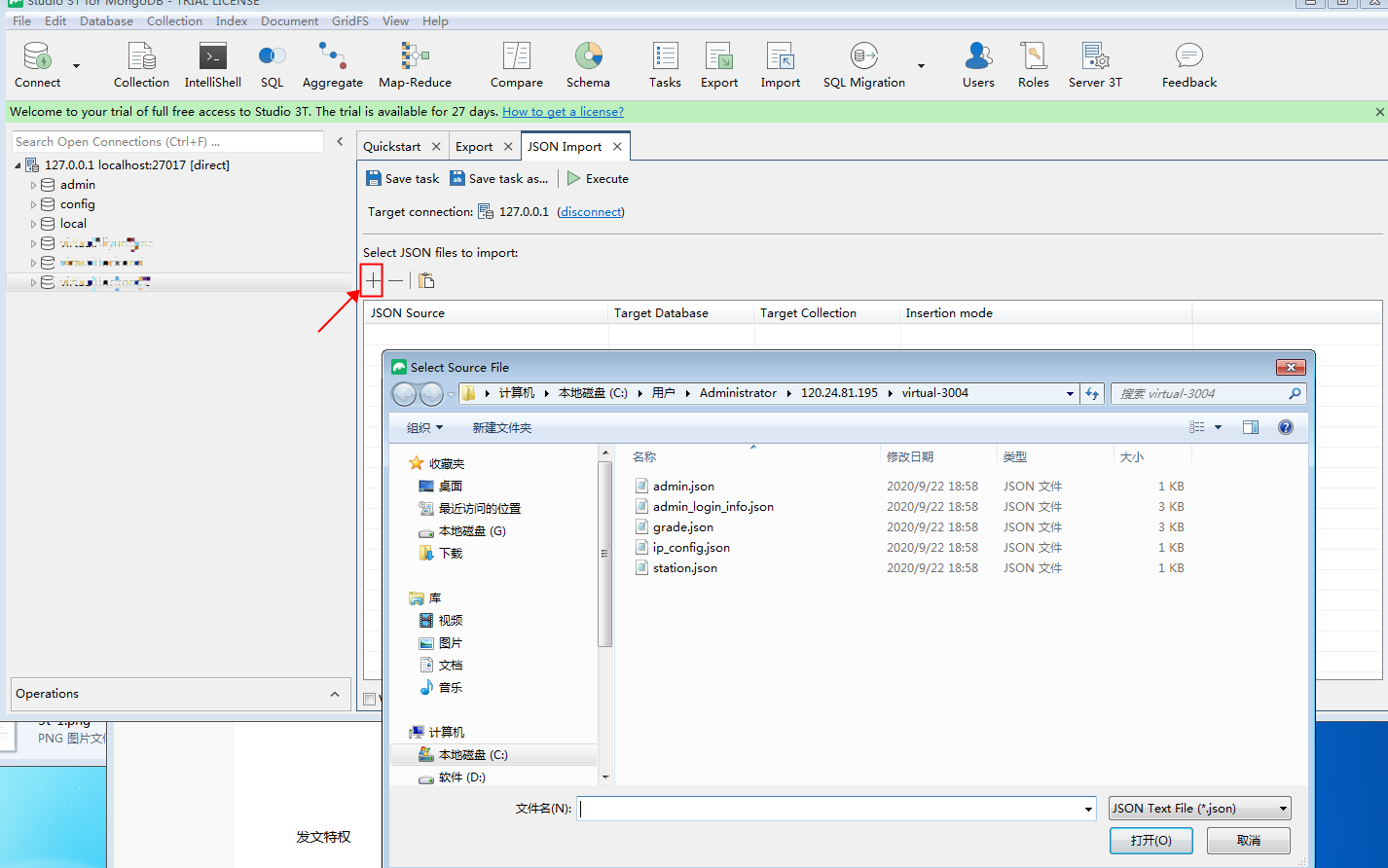1388x868 pixels.
Task: Open the 组织 dropdown menu
Action: pos(425,428)
